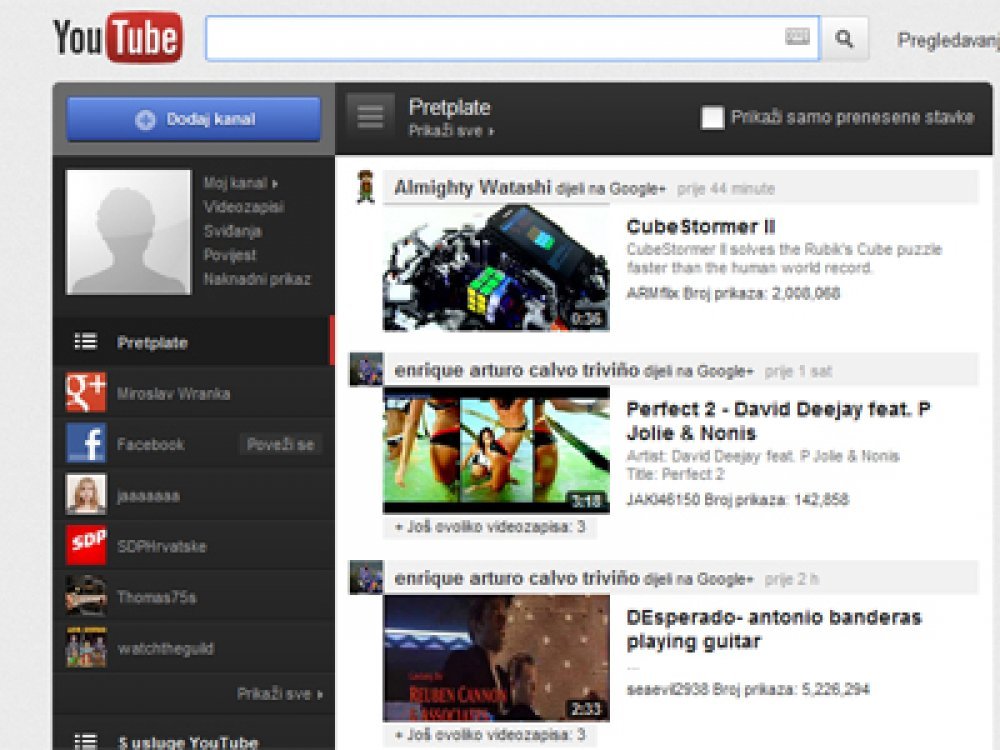Open the Videozapisi link
This screenshot has height=750, width=1000.
[244, 207]
